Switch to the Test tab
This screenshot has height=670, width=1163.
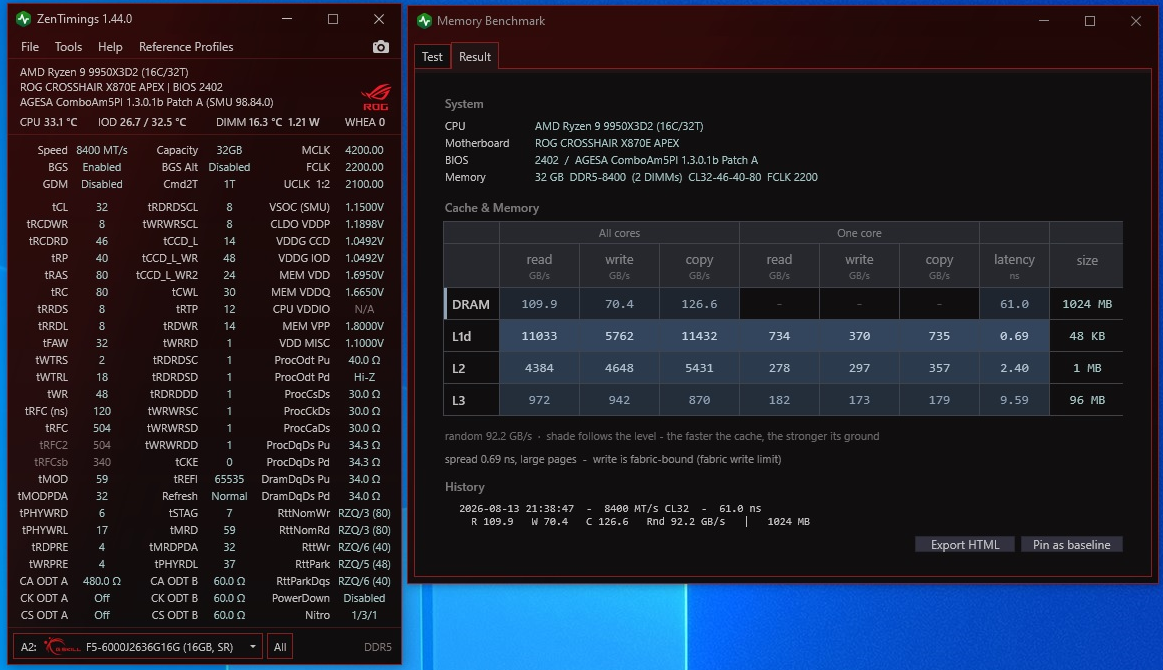click(432, 56)
